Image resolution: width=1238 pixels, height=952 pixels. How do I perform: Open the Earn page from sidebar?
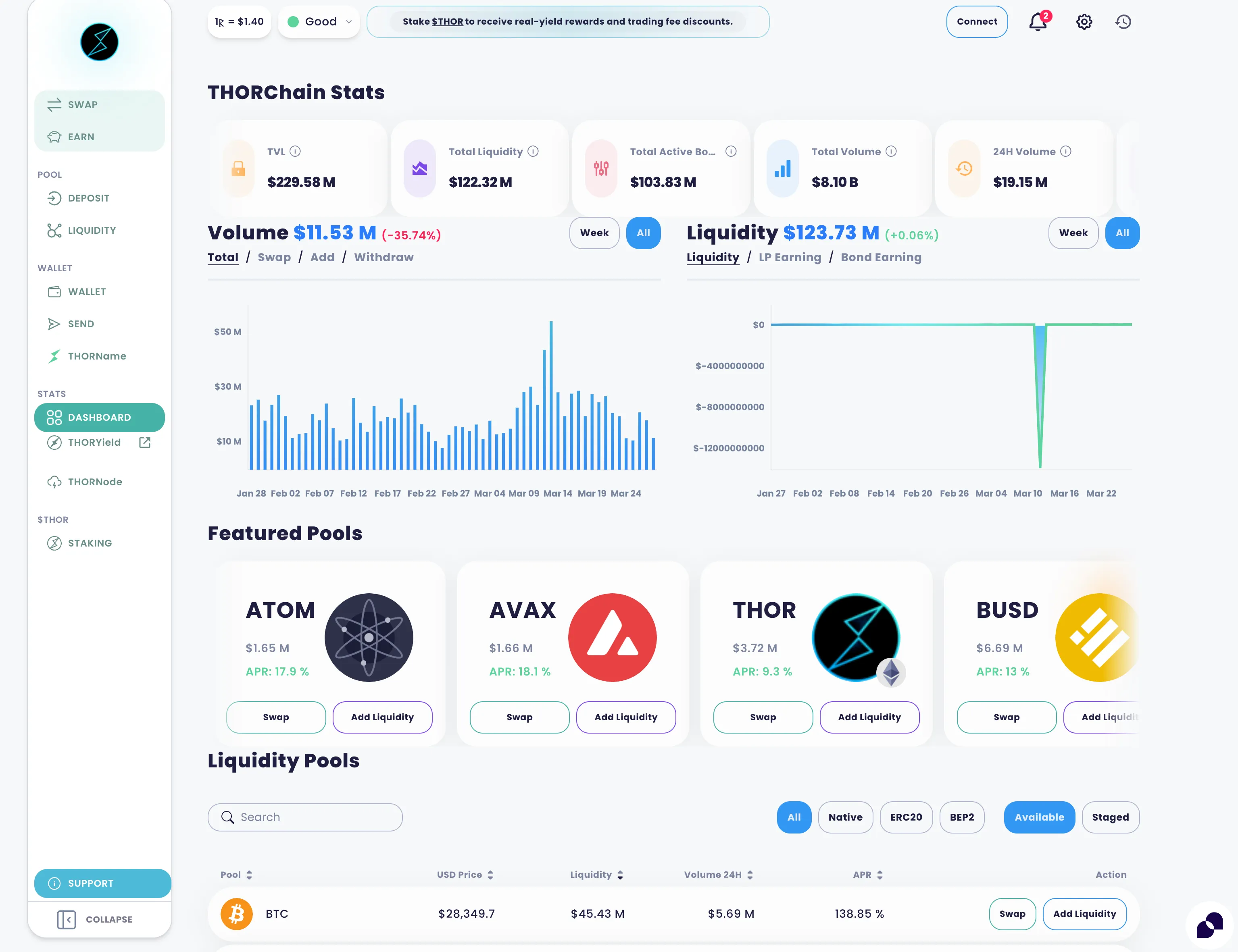(x=99, y=137)
